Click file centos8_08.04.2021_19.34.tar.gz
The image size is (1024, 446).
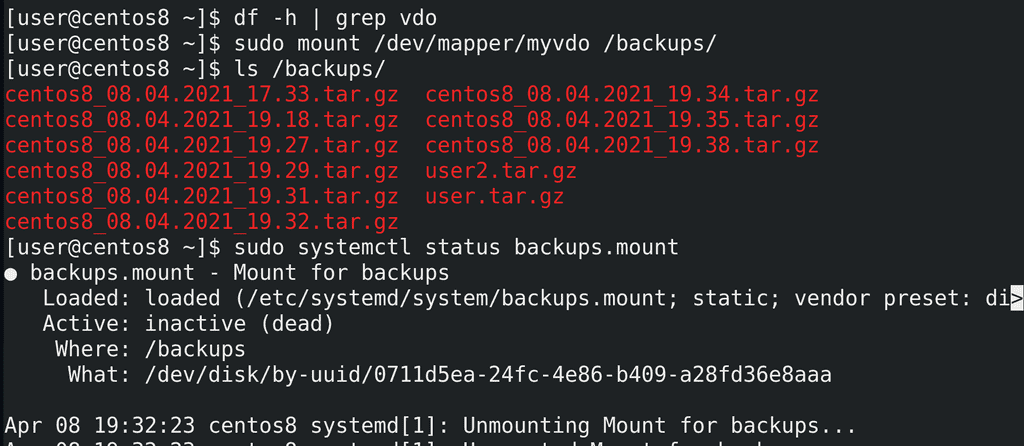[622, 95]
